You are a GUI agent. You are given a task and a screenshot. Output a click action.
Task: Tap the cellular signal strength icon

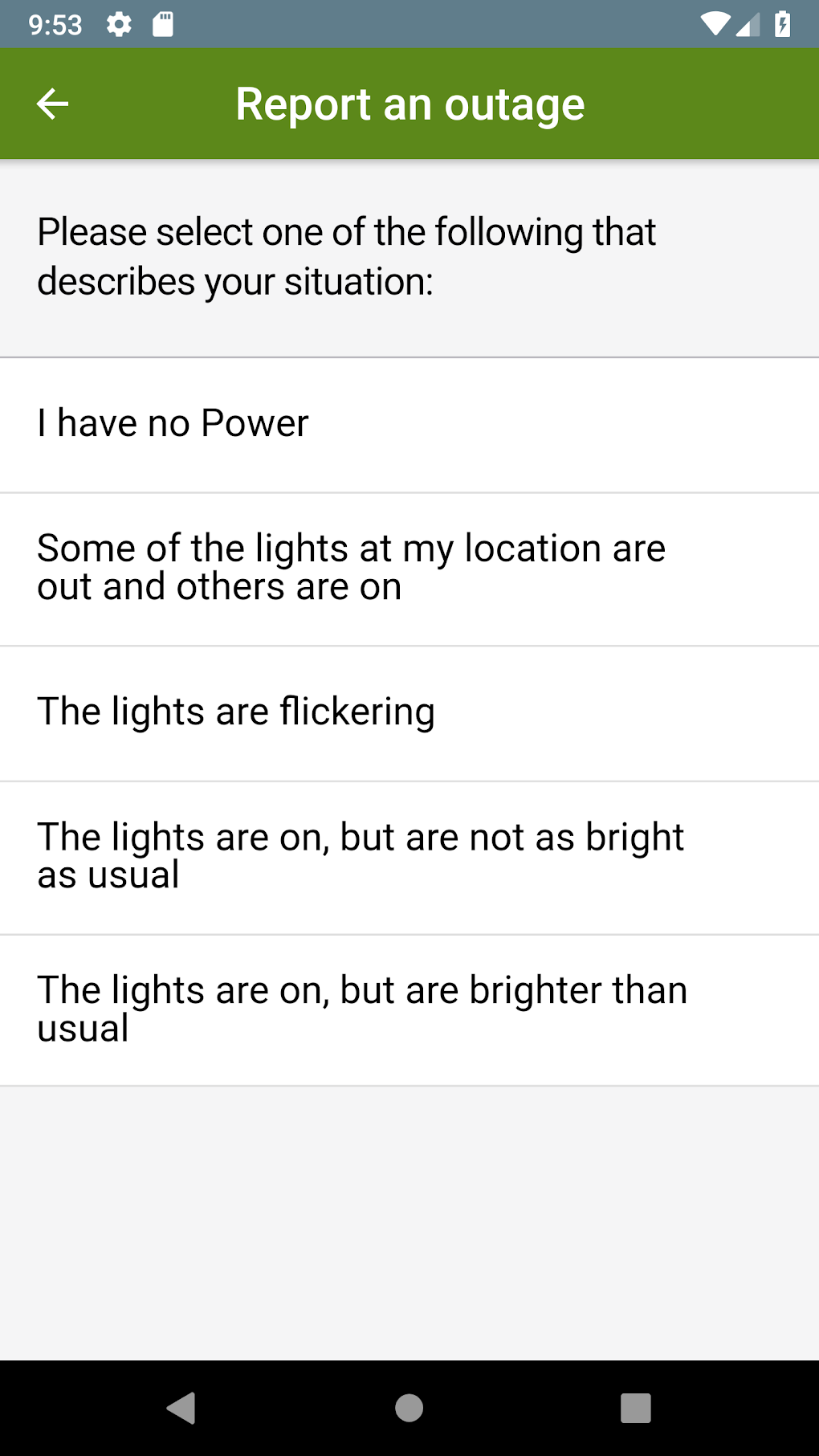click(x=748, y=25)
